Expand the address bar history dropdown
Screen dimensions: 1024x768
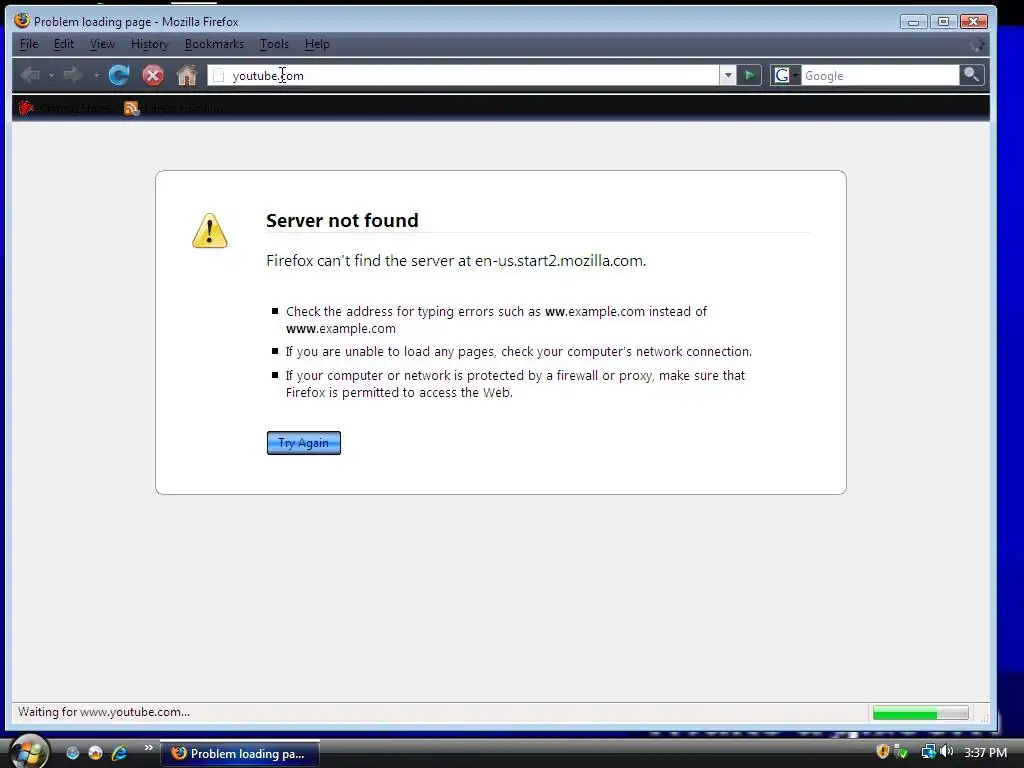pos(728,76)
